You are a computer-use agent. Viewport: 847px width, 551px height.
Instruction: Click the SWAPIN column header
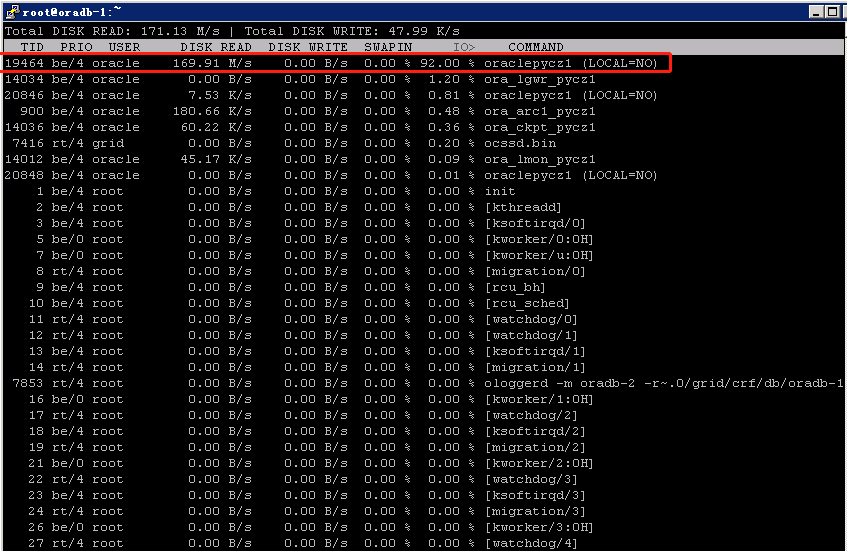tap(388, 47)
